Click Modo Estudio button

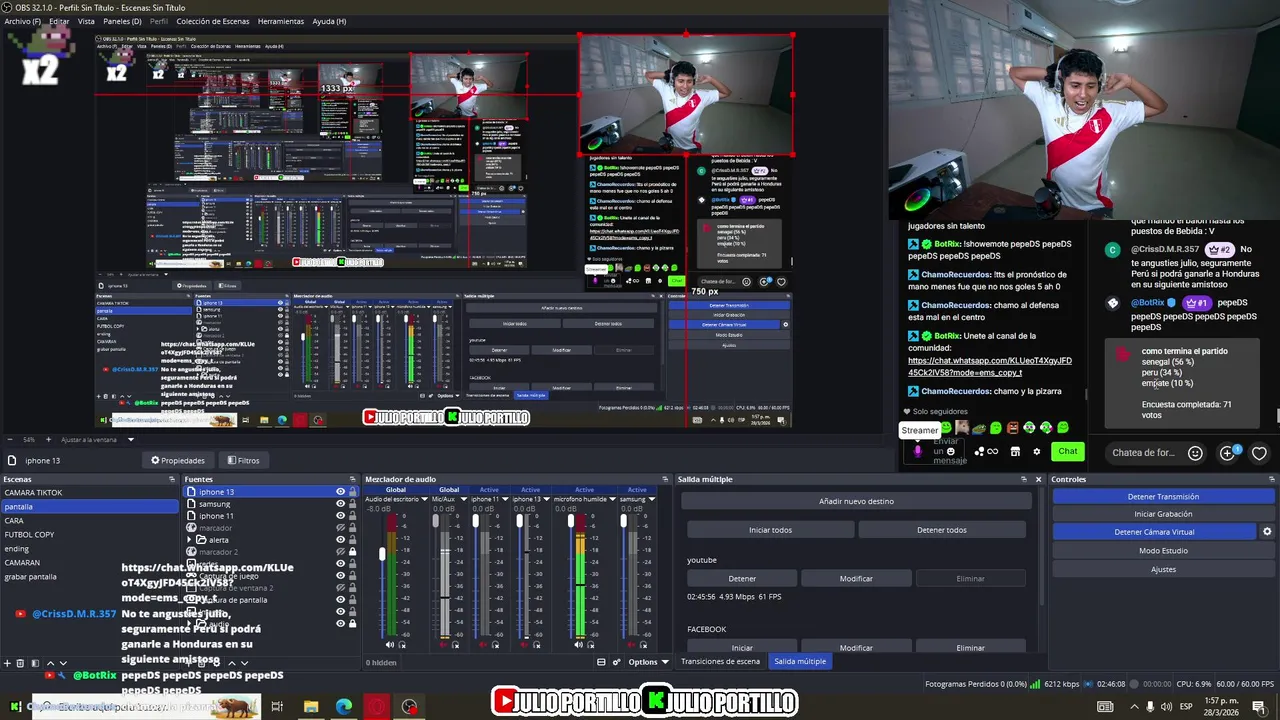coord(1163,551)
